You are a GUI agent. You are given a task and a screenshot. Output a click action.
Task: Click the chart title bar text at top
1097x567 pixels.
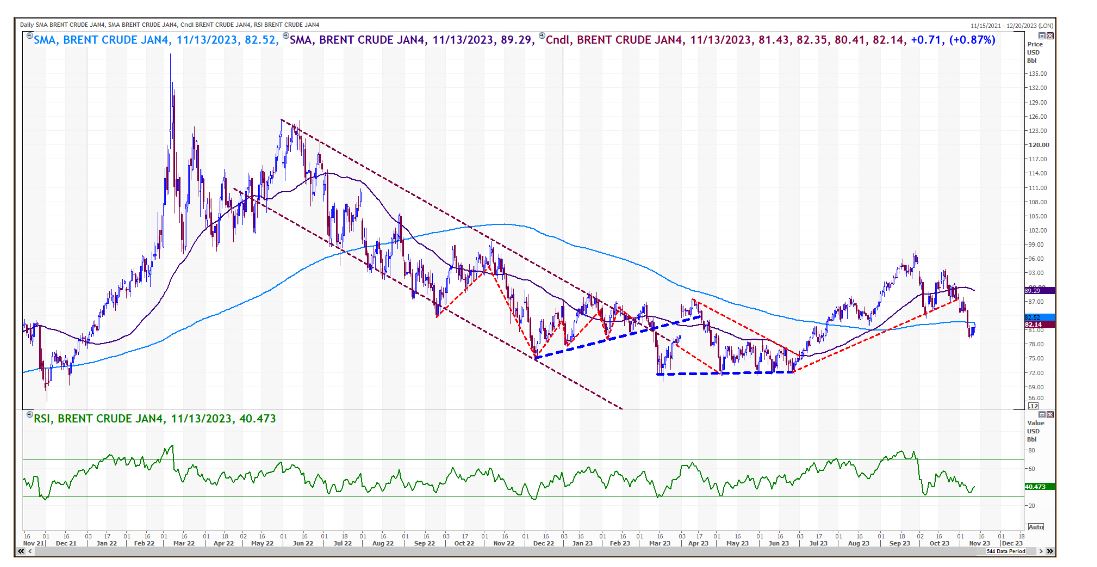click(170, 24)
